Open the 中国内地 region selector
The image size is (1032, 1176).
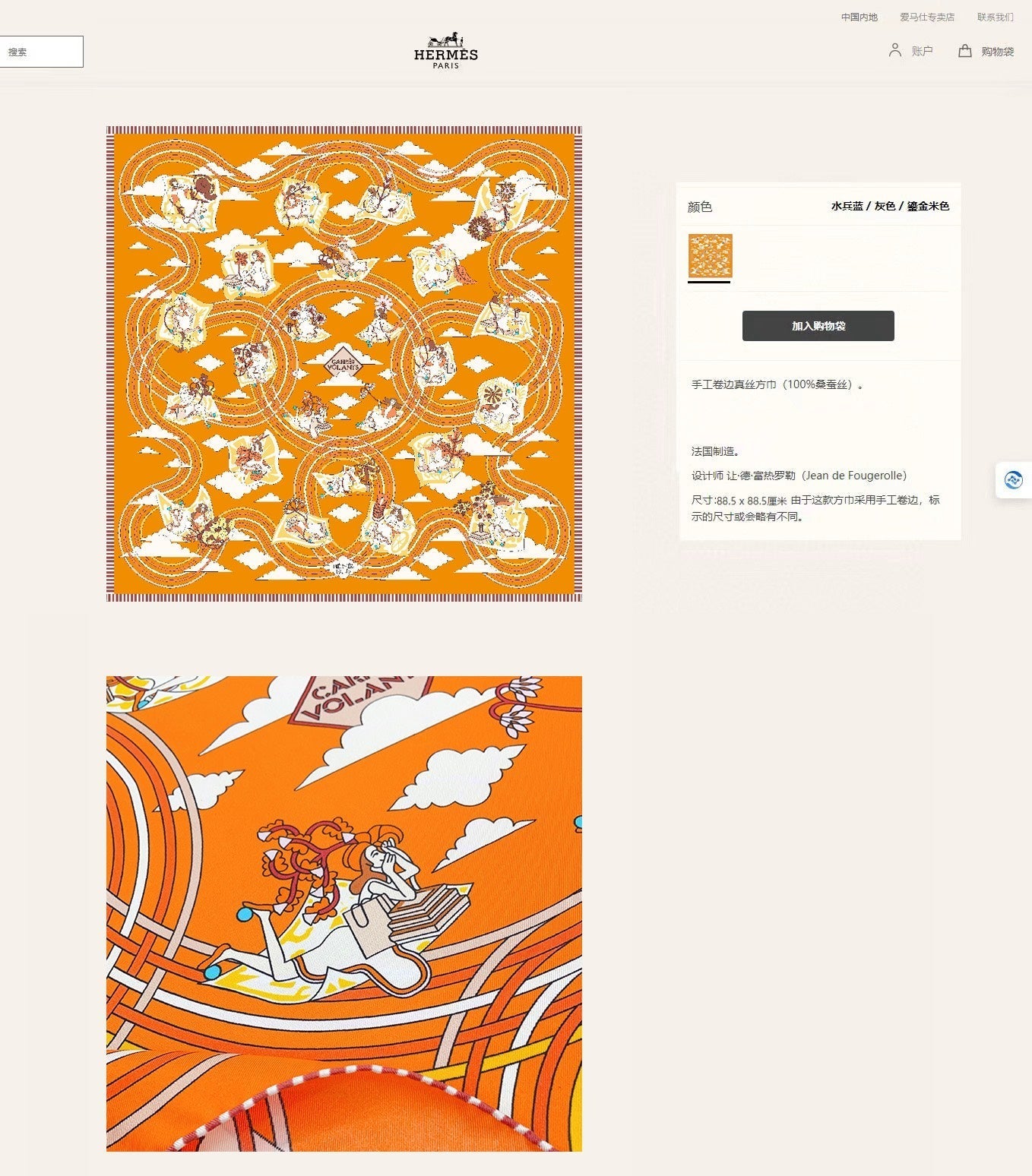coord(859,17)
